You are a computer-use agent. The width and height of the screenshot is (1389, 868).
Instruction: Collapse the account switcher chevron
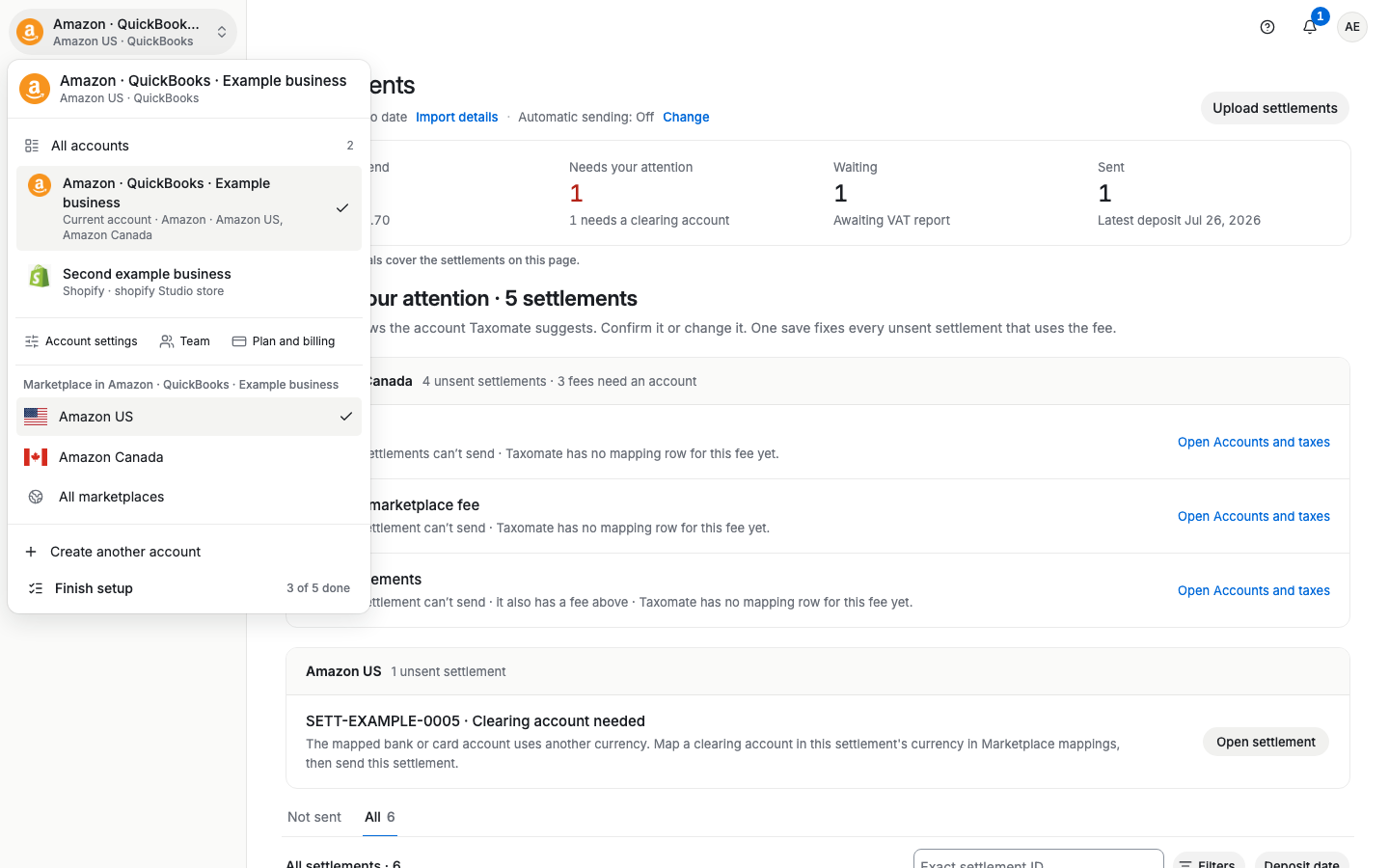point(222,32)
